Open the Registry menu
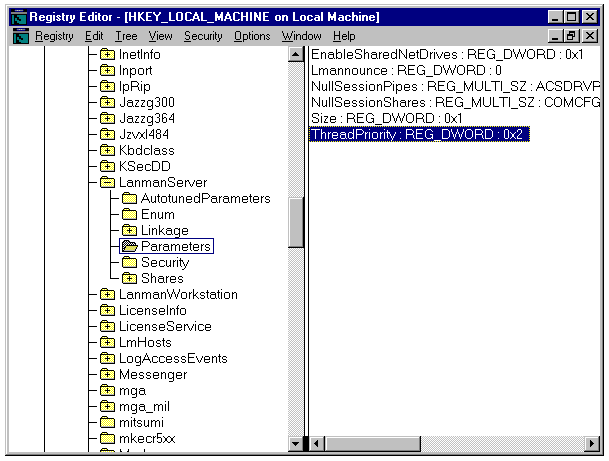 click(54, 36)
